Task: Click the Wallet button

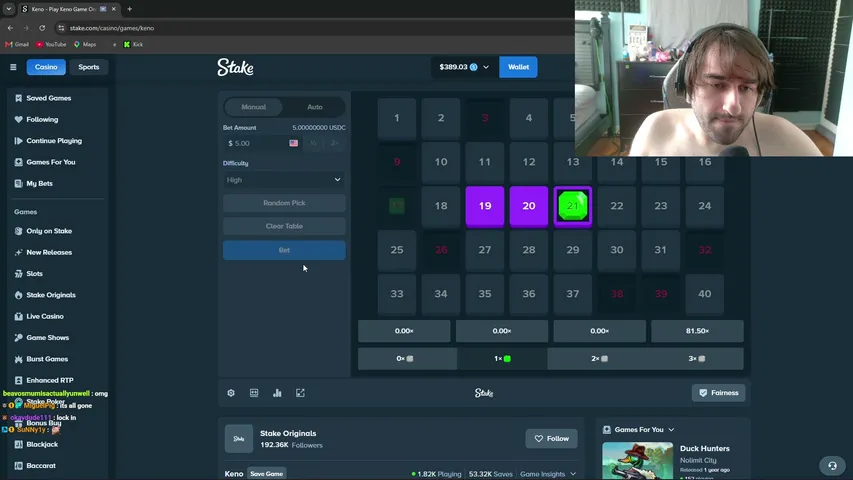Action: 518,67
